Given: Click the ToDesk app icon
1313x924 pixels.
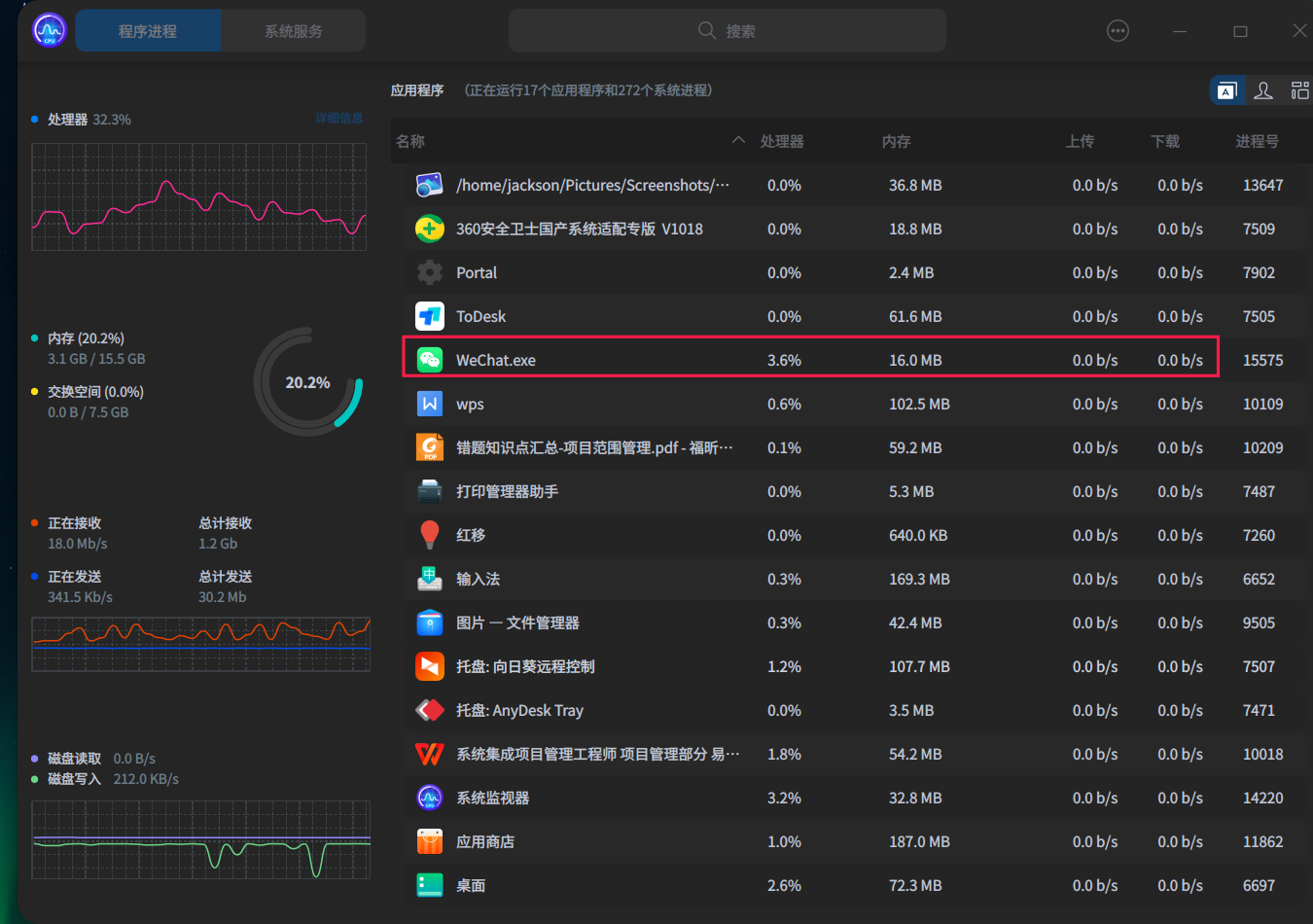Looking at the screenshot, I should click(430, 315).
